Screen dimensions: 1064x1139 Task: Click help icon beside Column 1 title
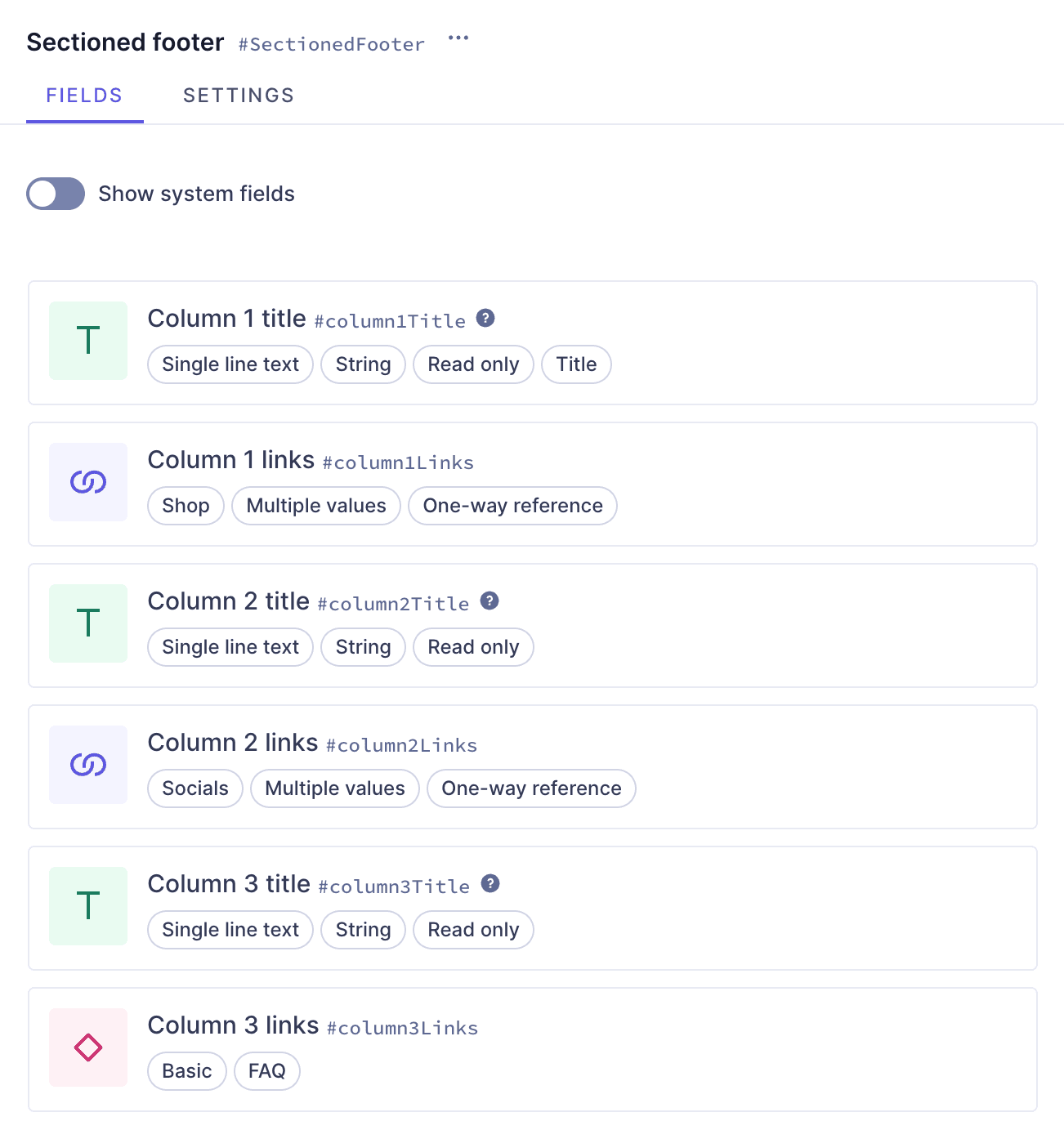[x=485, y=318]
